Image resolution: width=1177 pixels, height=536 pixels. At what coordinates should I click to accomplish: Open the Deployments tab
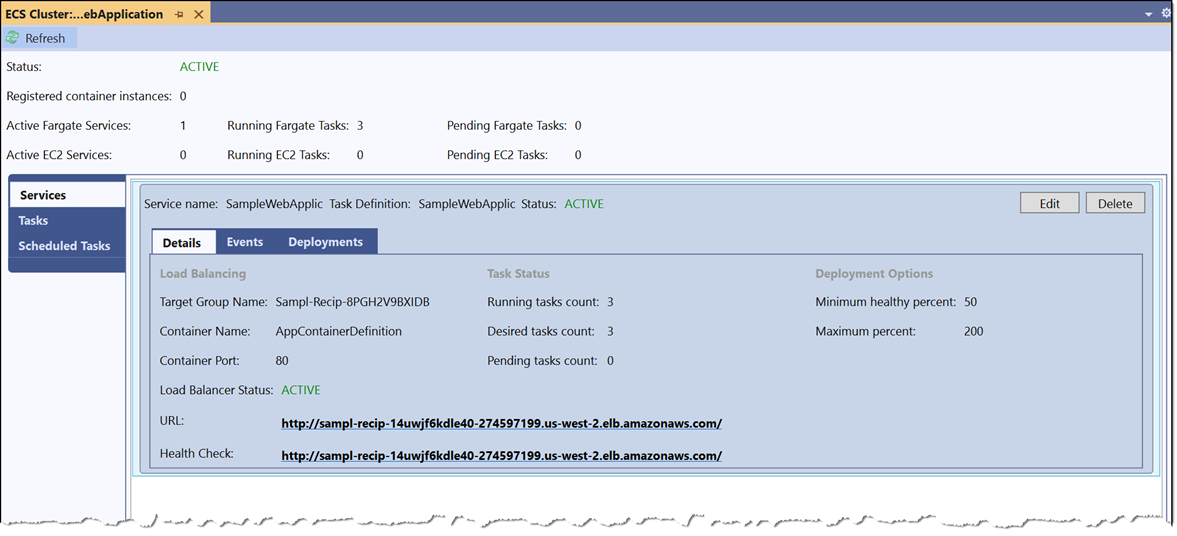tap(326, 242)
